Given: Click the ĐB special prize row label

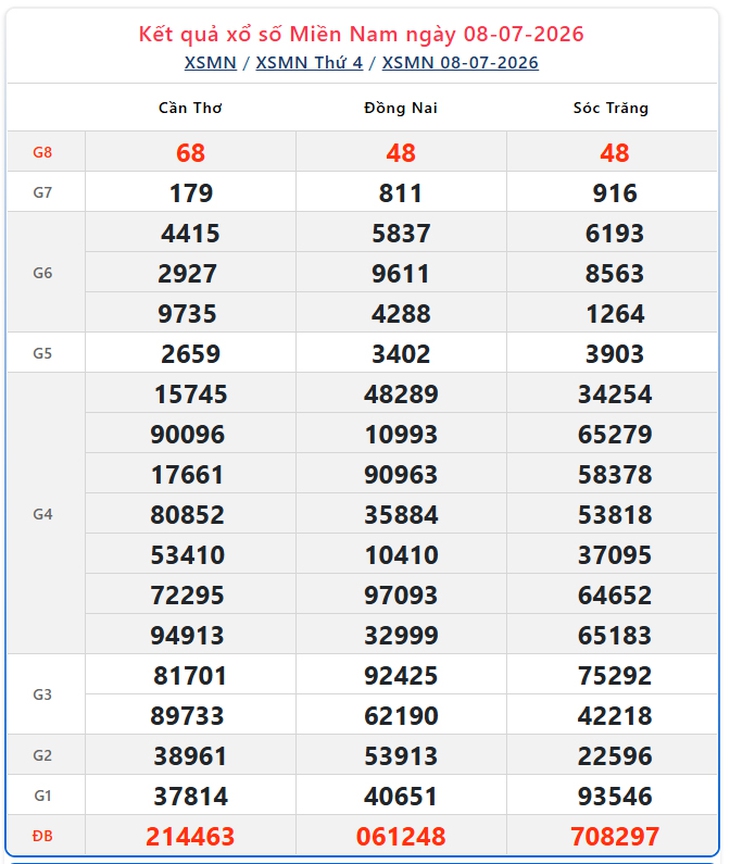Looking at the screenshot, I should 42,836.
